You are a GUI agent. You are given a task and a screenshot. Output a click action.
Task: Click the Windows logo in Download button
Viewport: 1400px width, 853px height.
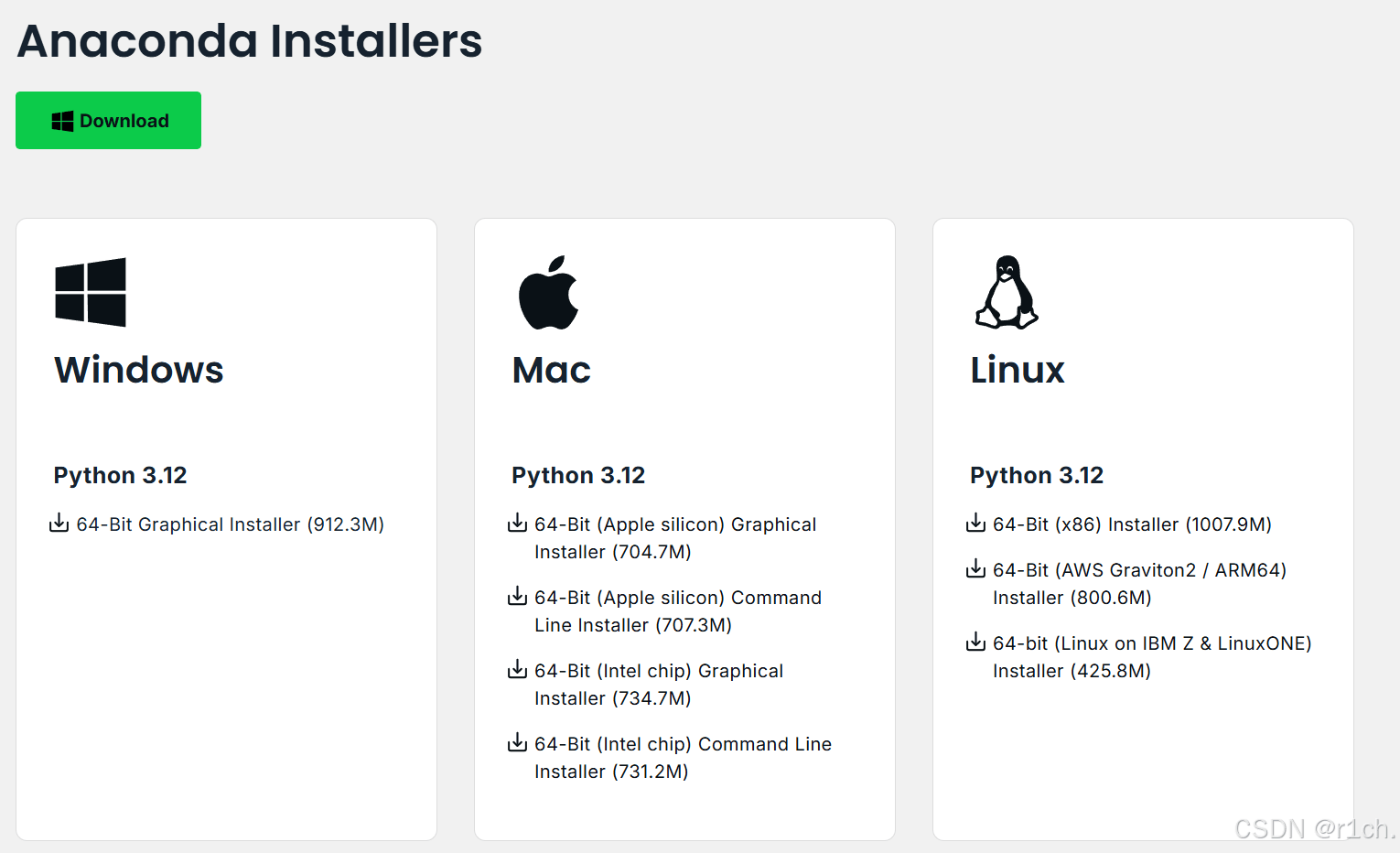pos(62,121)
